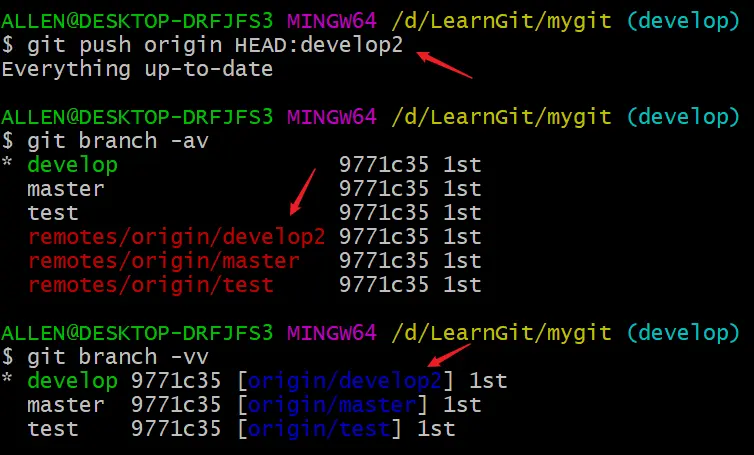Click the 'remotes/origin/master' entry
The width and height of the screenshot is (754, 455).
[163, 261]
